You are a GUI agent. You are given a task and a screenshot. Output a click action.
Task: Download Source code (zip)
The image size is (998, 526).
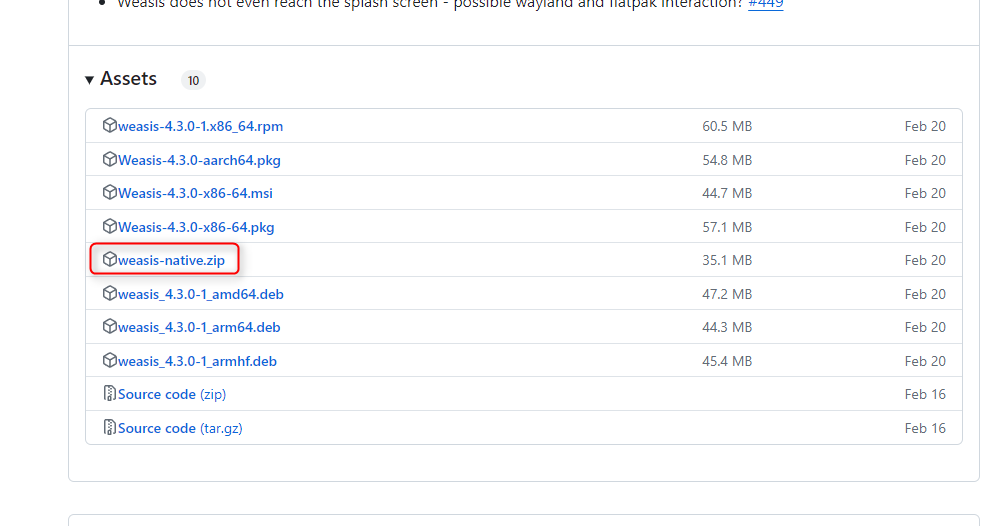click(172, 394)
